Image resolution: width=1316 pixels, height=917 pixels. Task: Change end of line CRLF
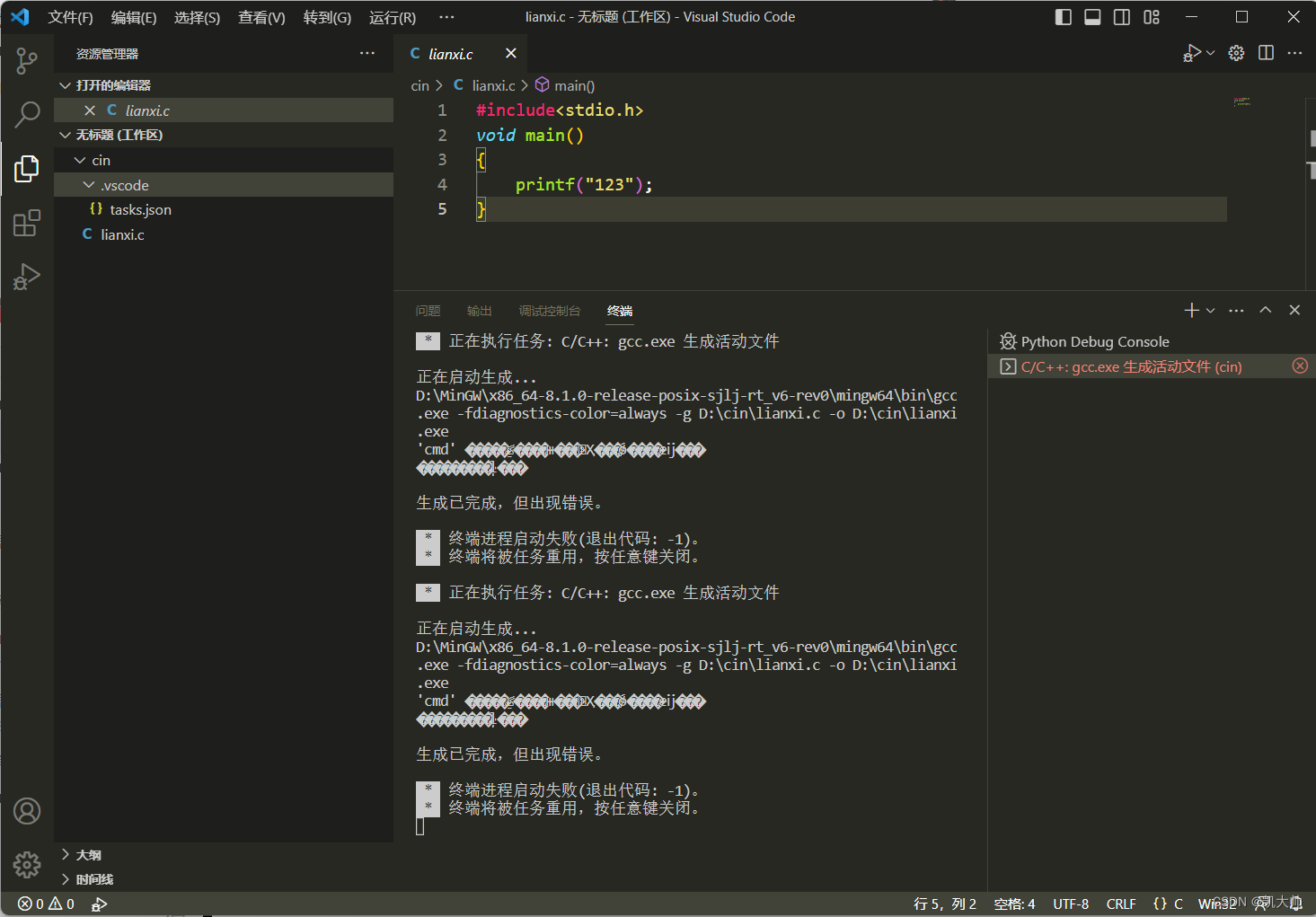[1121, 904]
